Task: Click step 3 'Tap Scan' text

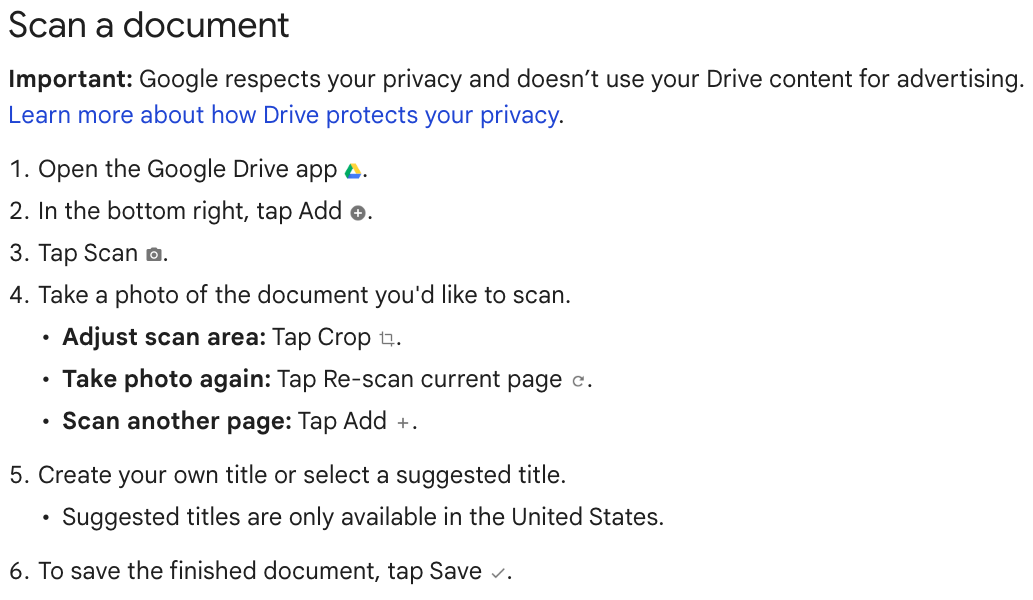Action: pos(88,254)
